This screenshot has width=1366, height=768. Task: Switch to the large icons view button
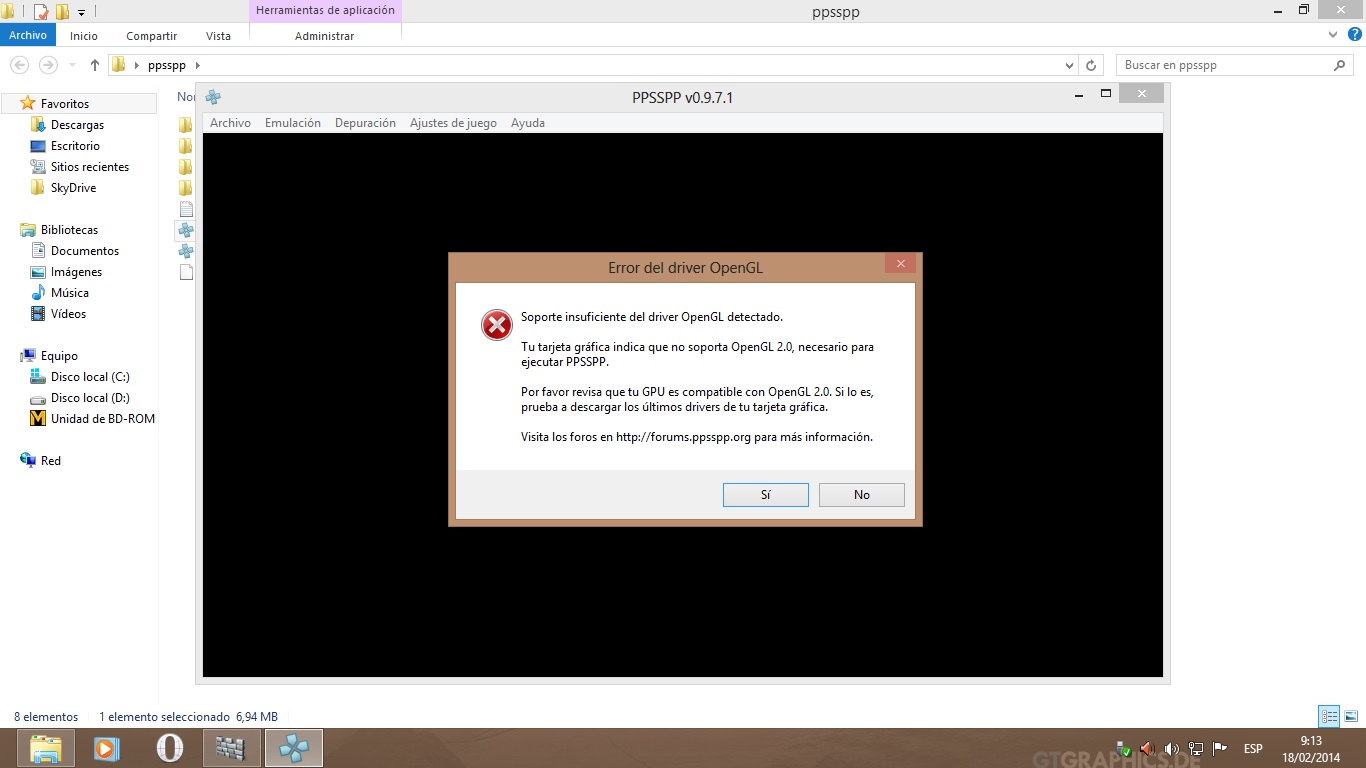click(x=1350, y=716)
